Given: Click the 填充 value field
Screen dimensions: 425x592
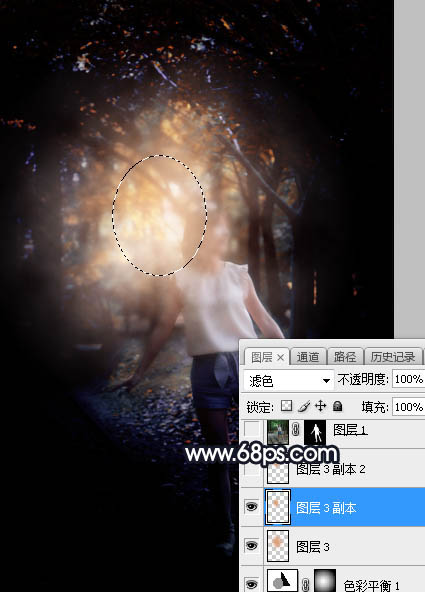Looking at the screenshot, I should pos(408,407).
